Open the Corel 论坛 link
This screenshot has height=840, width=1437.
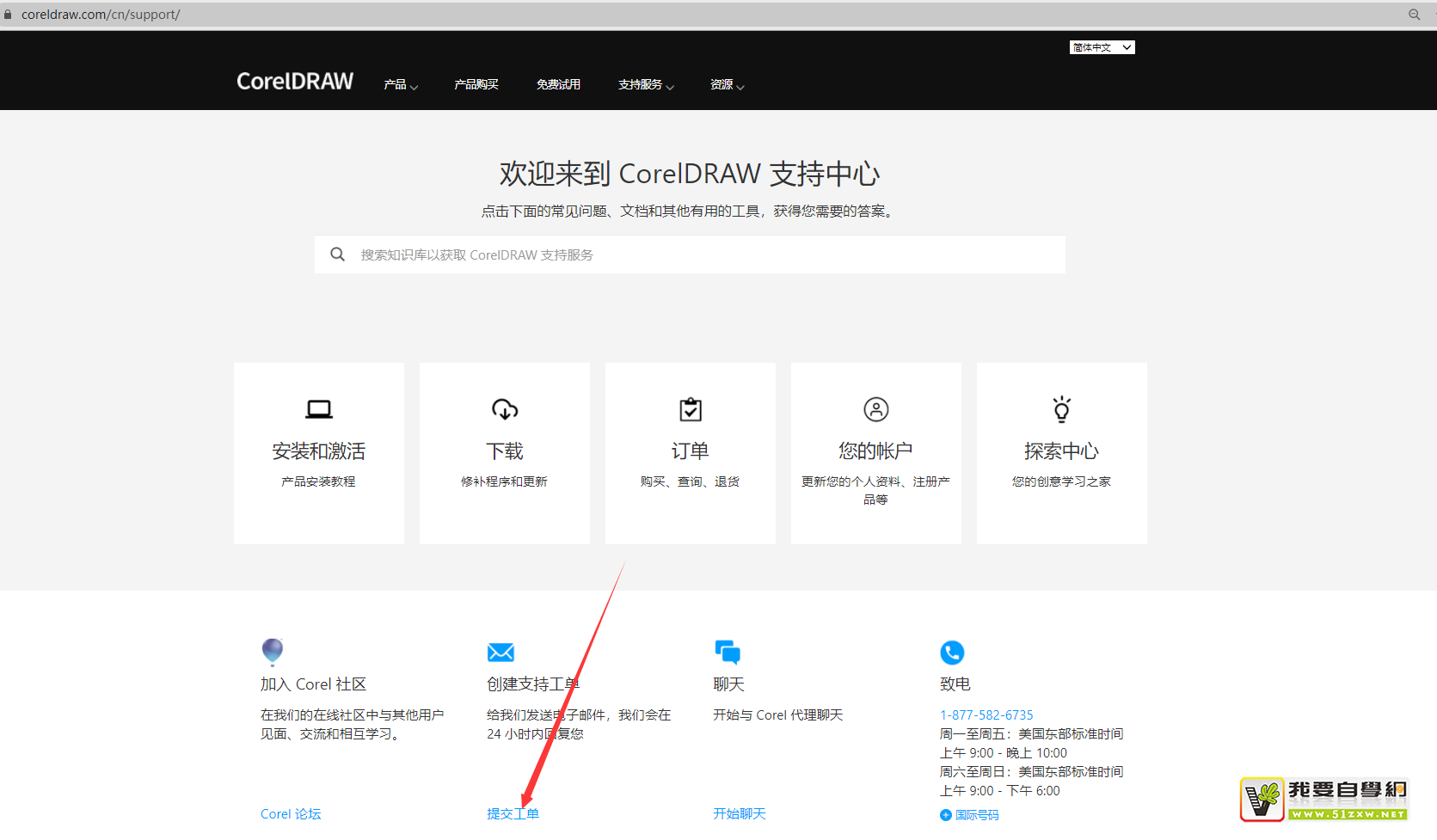291,814
